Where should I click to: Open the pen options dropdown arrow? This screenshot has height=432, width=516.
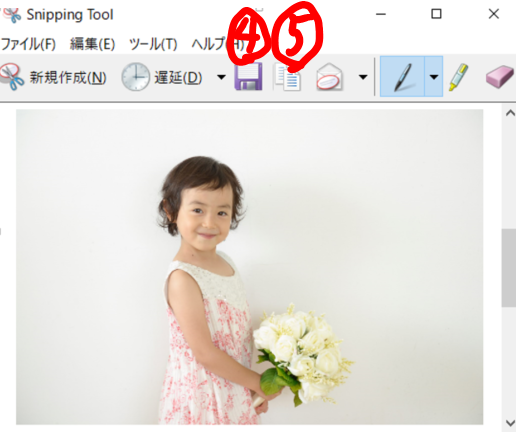coord(434,77)
